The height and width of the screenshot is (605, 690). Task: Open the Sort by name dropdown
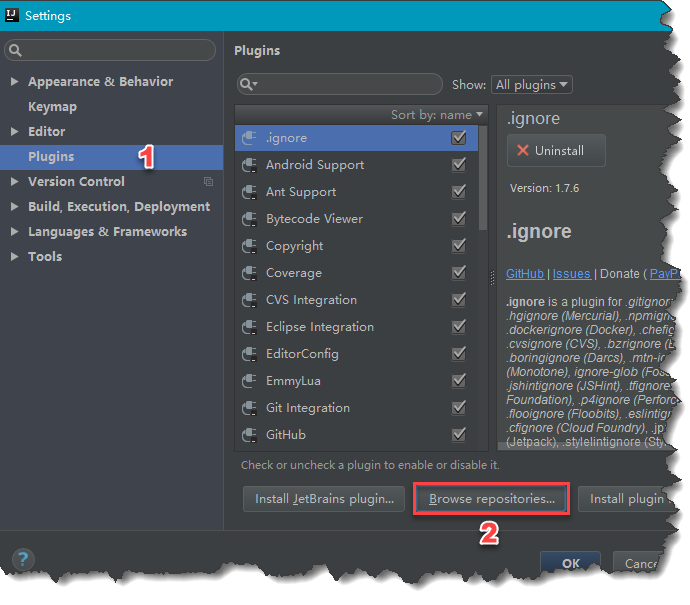point(437,115)
